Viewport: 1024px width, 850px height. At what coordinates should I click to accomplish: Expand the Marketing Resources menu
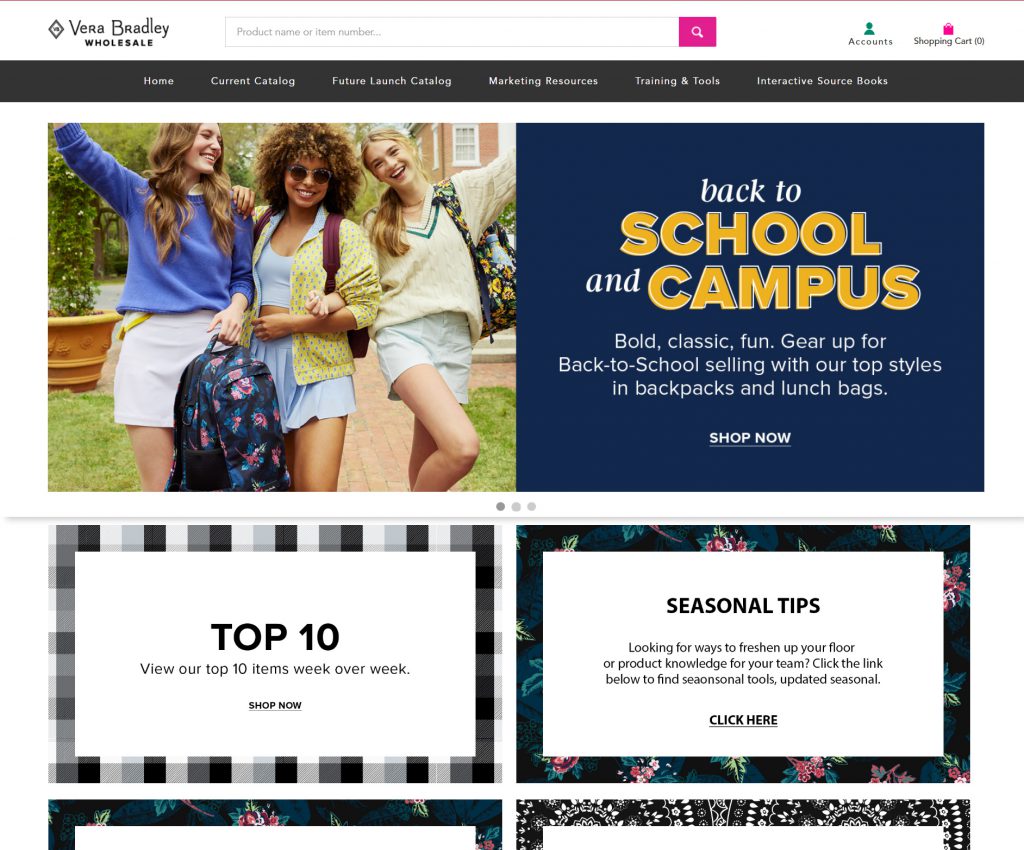543,81
